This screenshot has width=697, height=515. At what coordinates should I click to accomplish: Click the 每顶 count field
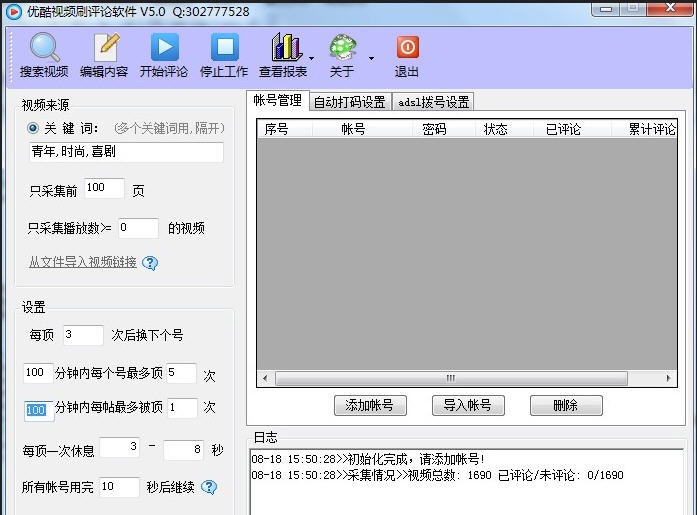[x=83, y=335]
